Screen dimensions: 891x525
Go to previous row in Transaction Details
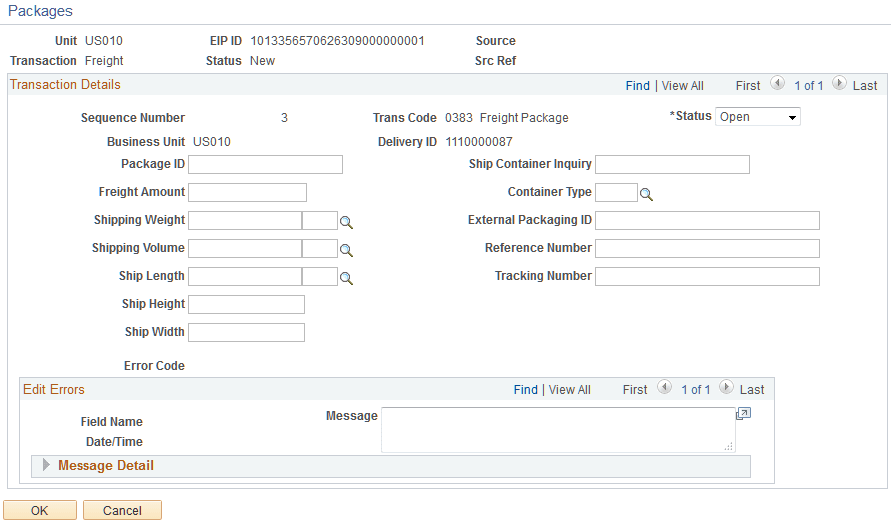(x=777, y=84)
